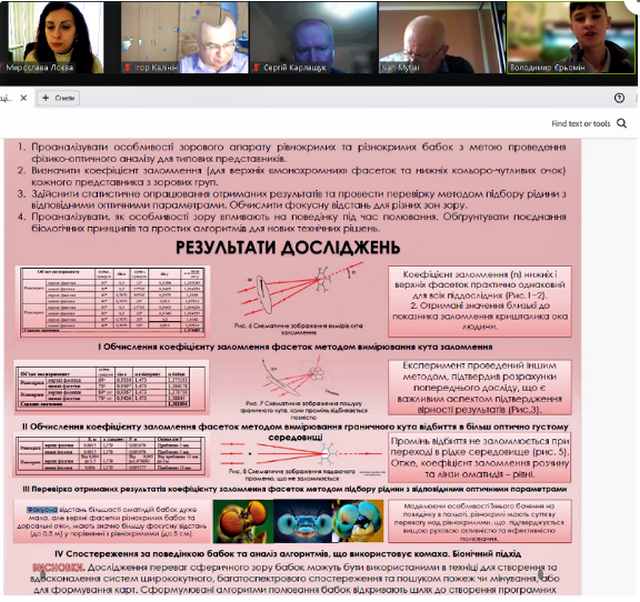Click the Create new tab button
640x602 pixels.
(x=58, y=98)
